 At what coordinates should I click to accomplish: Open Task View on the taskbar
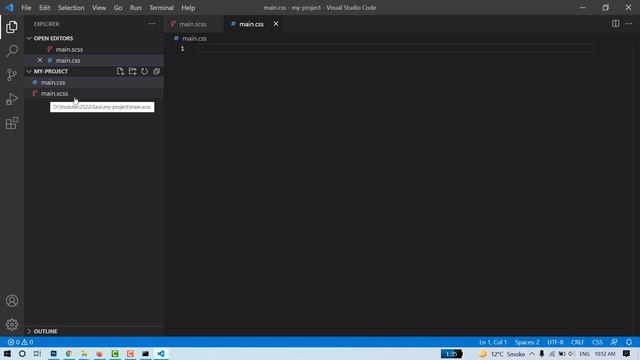point(37,354)
